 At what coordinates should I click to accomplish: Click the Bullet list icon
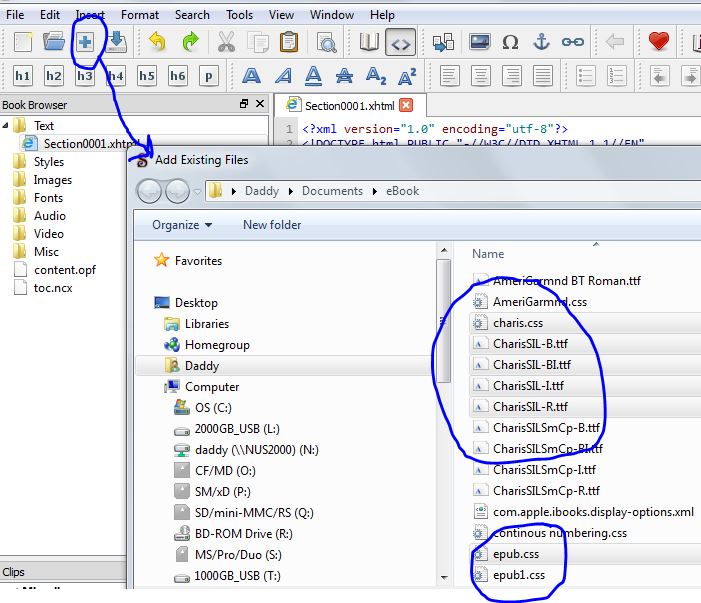585,76
